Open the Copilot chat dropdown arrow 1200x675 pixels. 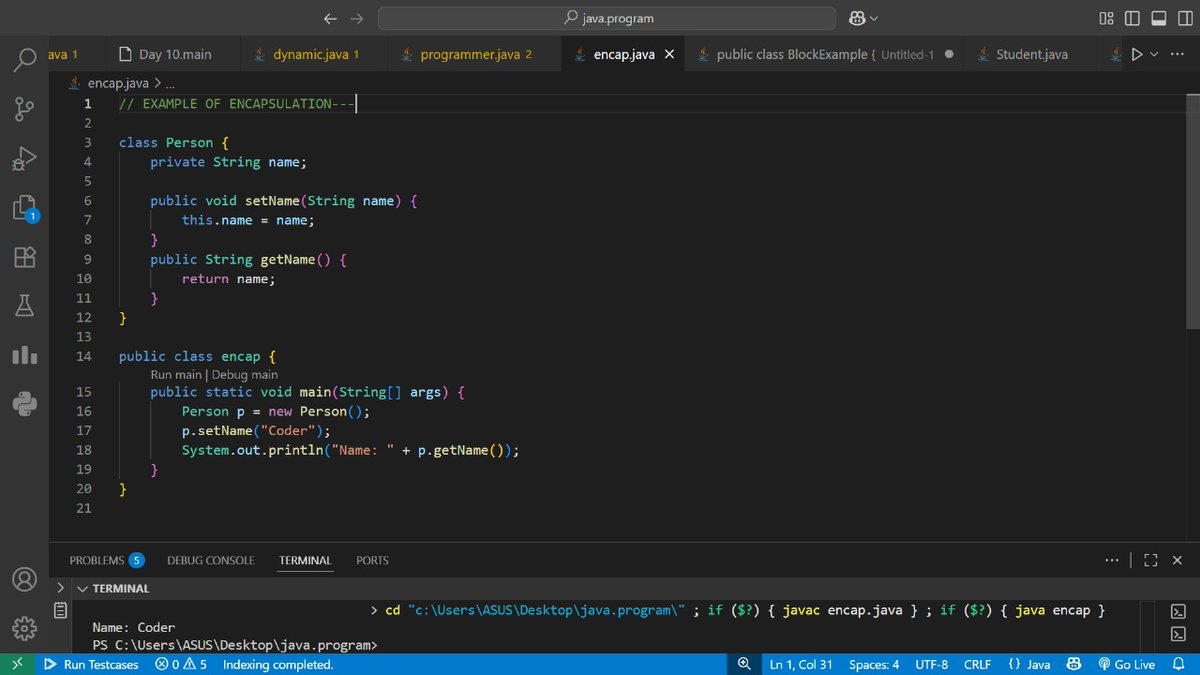coord(875,18)
